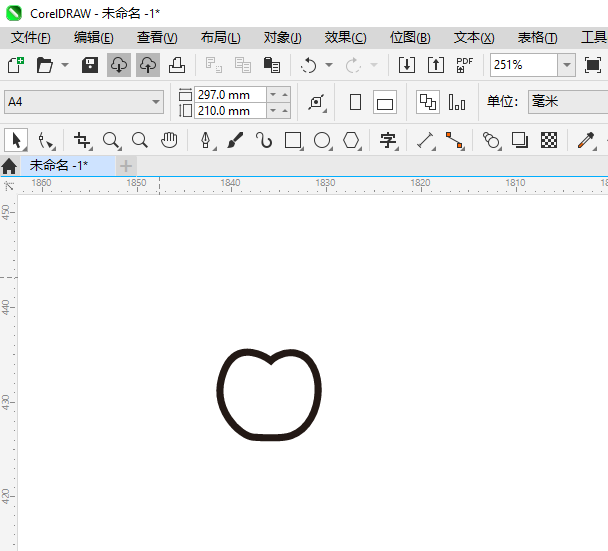The image size is (608, 551).
Task: Select the Rectangle tool
Action: pos(294,140)
